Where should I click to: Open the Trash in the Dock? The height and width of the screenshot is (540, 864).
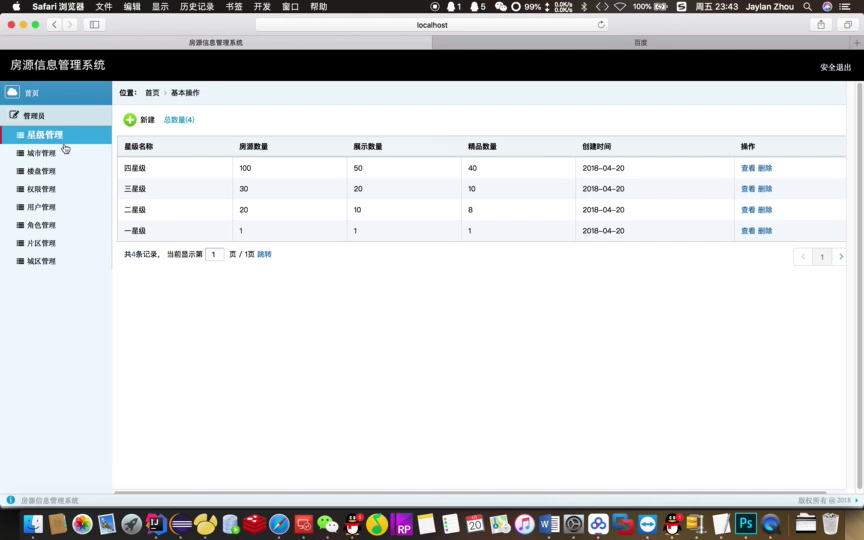(830, 524)
